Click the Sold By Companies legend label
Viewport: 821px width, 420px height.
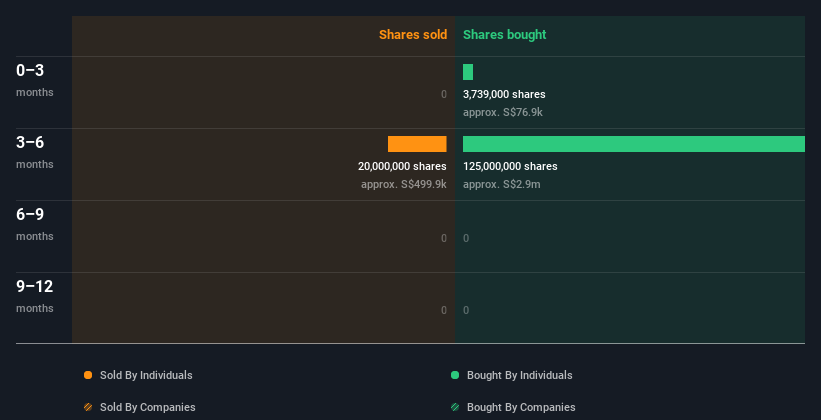148,407
